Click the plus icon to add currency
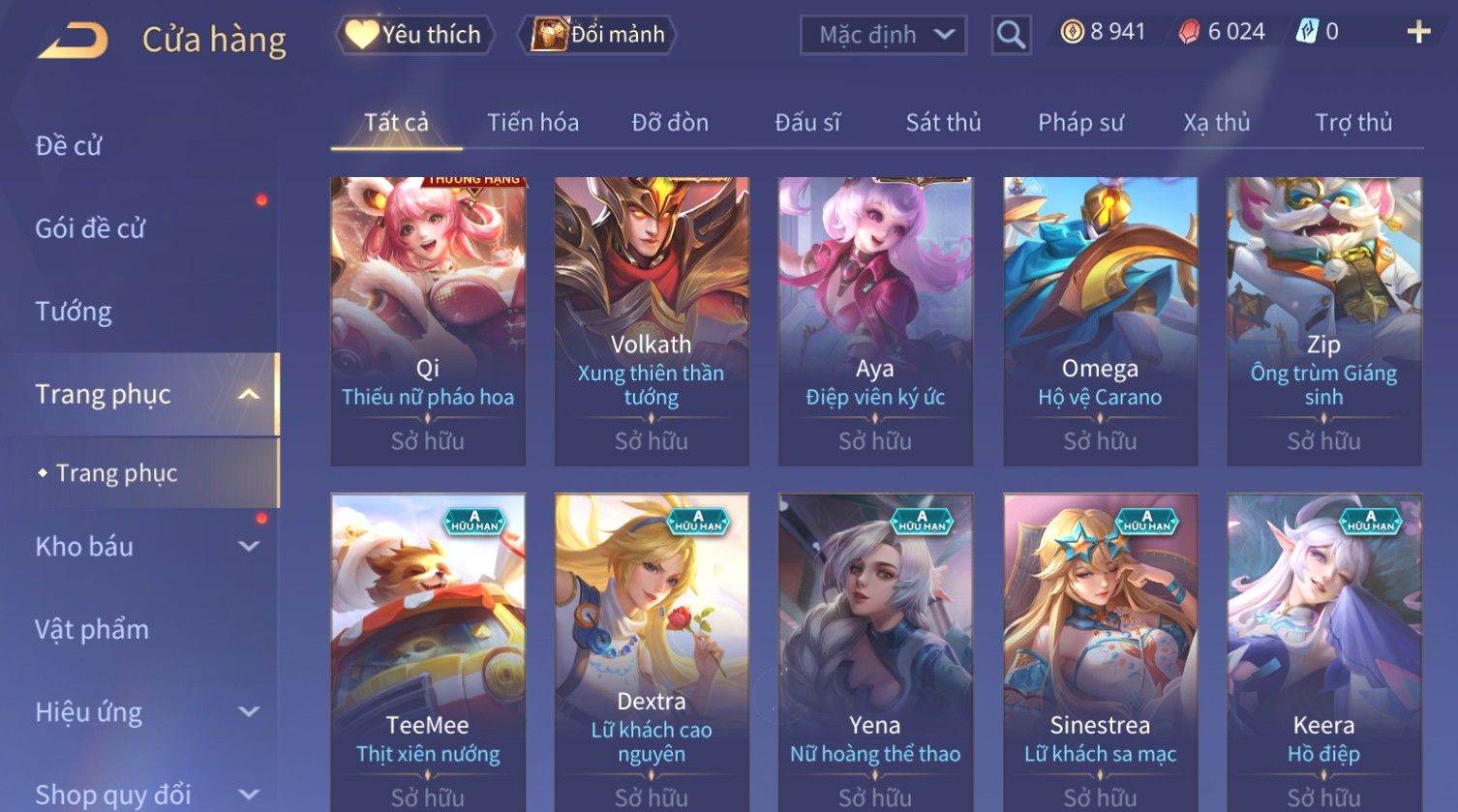Image resolution: width=1458 pixels, height=812 pixels. click(x=1418, y=33)
